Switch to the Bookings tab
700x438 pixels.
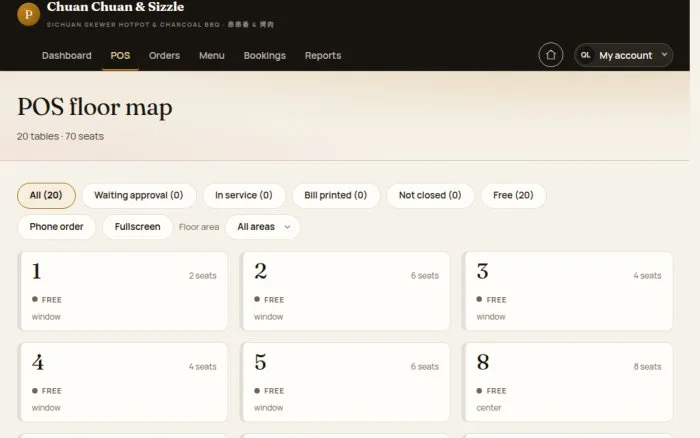(x=264, y=55)
